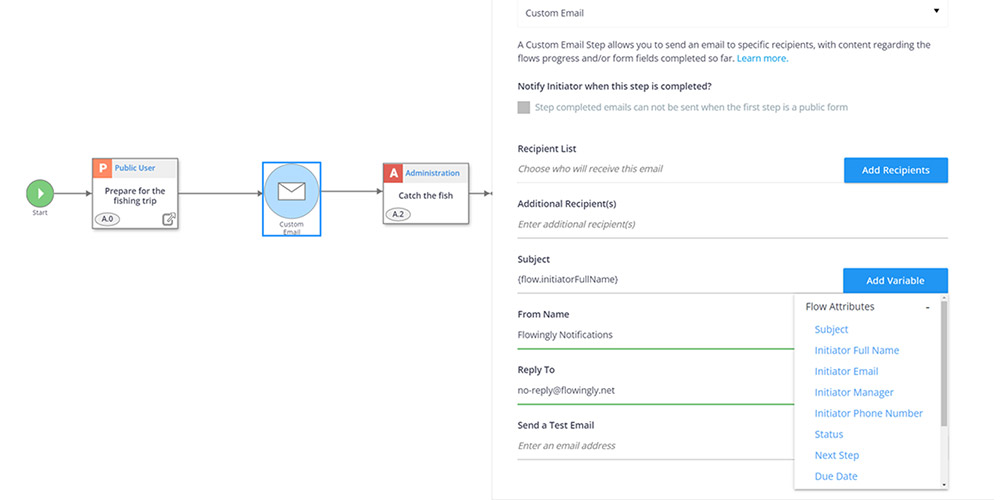Click the red A Administration badge
Image resolution: width=1000 pixels, height=500 pixels.
pyautogui.click(x=392, y=173)
